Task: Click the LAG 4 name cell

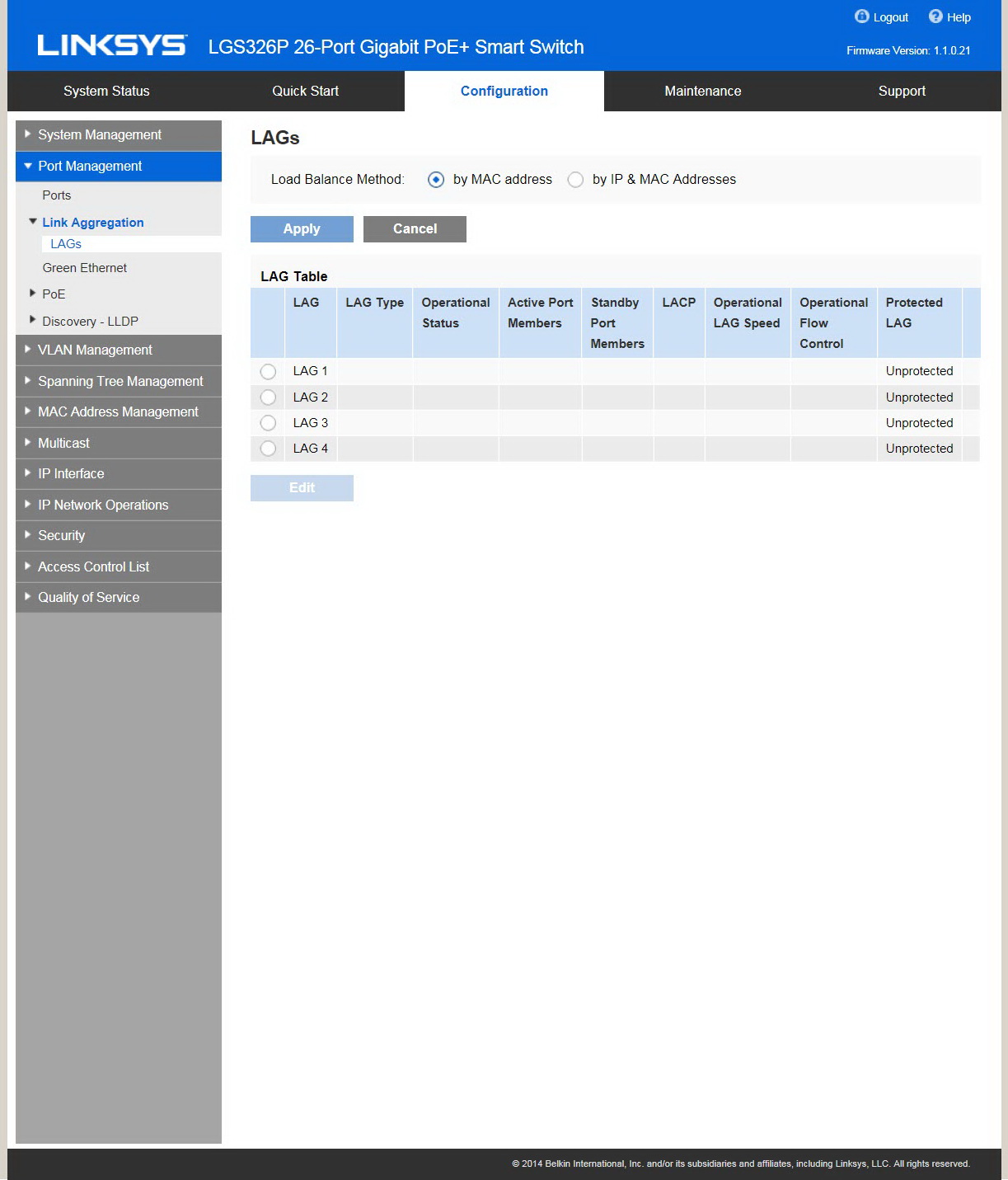Action: [x=311, y=449]
